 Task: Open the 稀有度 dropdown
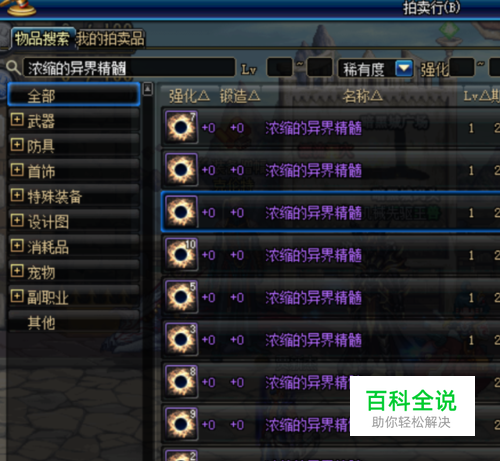coord(404,68)
